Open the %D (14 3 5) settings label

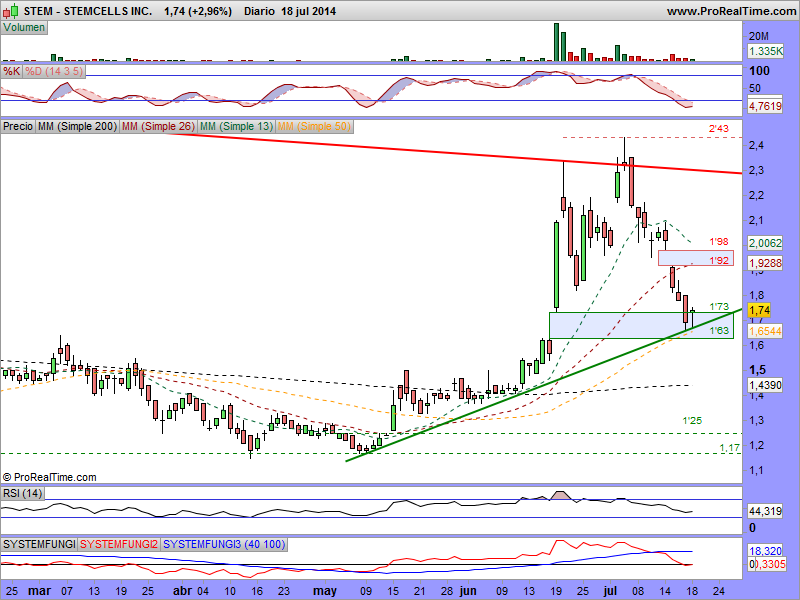pos(54,71)
